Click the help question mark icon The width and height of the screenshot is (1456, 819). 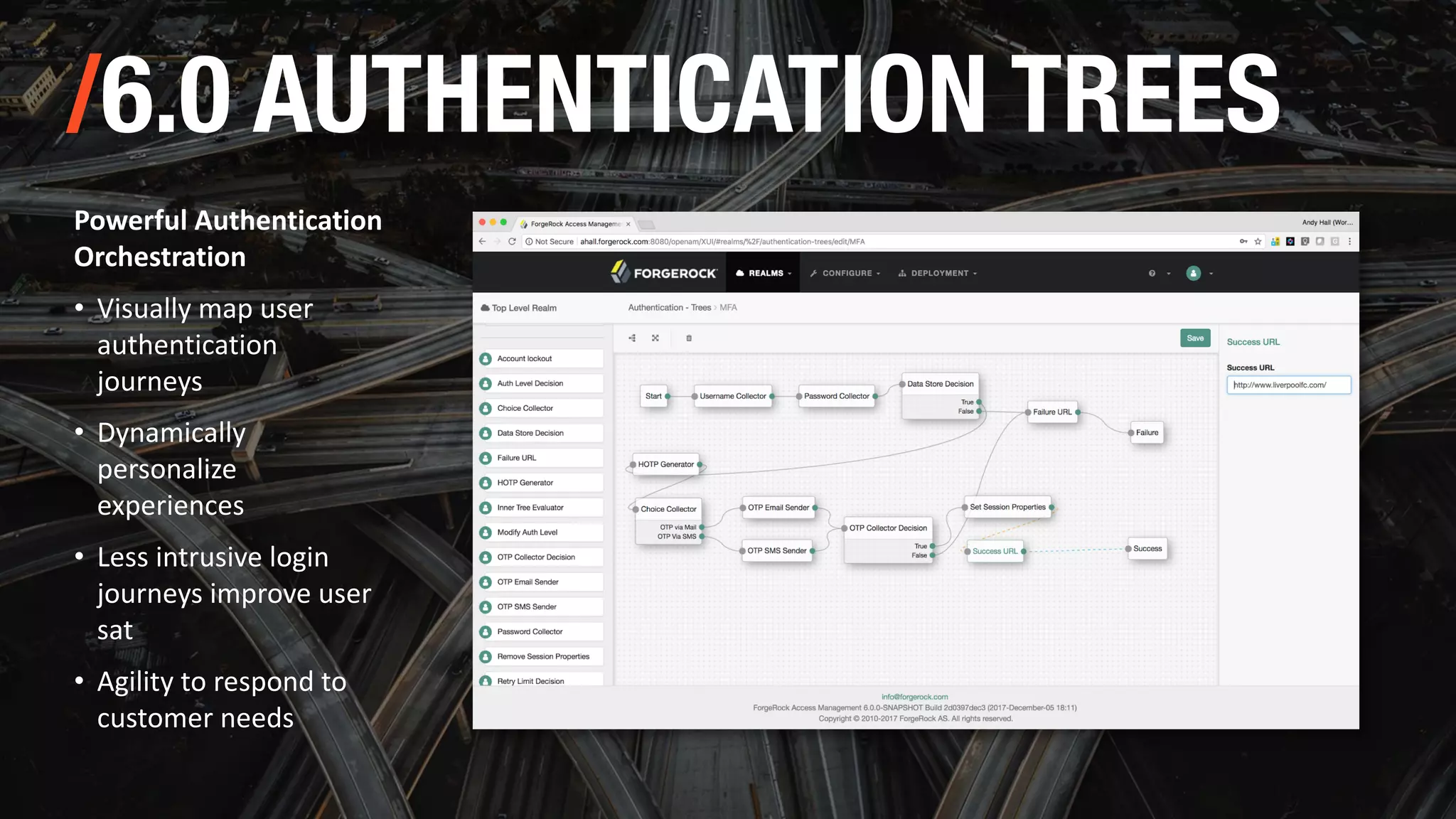pos(1152,273)
